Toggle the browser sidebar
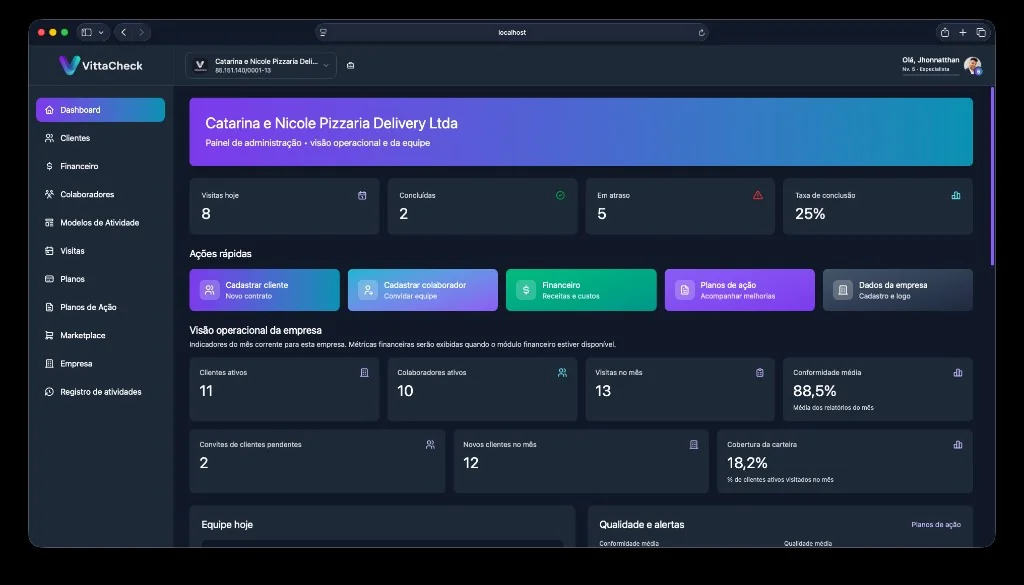This screenshot has width=1024, height=585. pyautogui.click(x=86, y=33)
